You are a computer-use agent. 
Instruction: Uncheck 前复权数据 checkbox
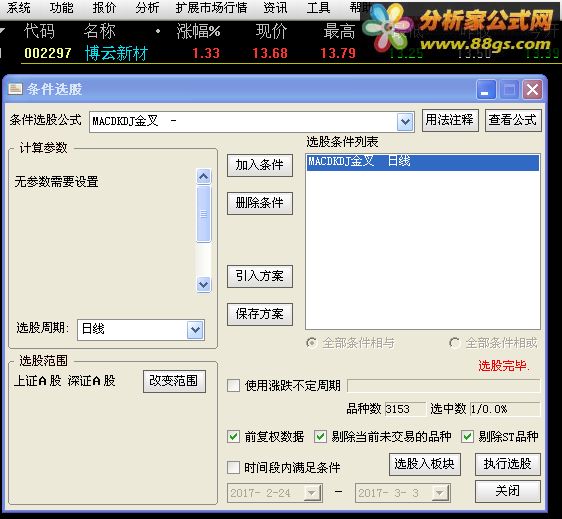pyautogui.click(x=233, y=437)
